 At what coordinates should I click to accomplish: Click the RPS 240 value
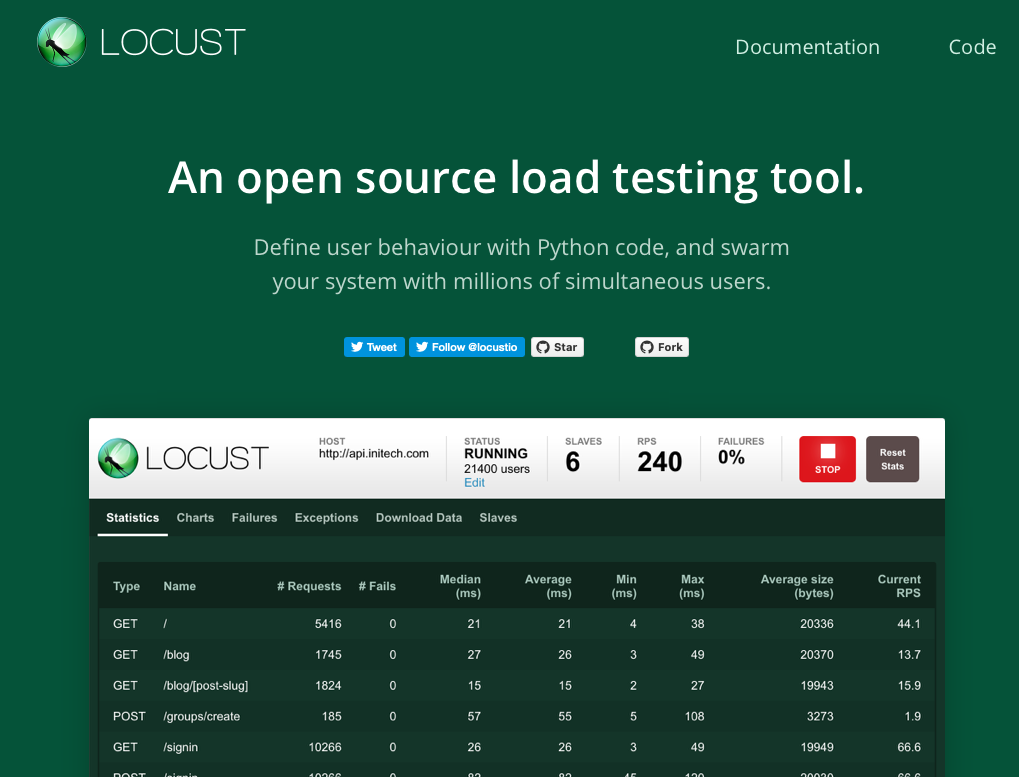pyautogui.click(x=660, y=462)
